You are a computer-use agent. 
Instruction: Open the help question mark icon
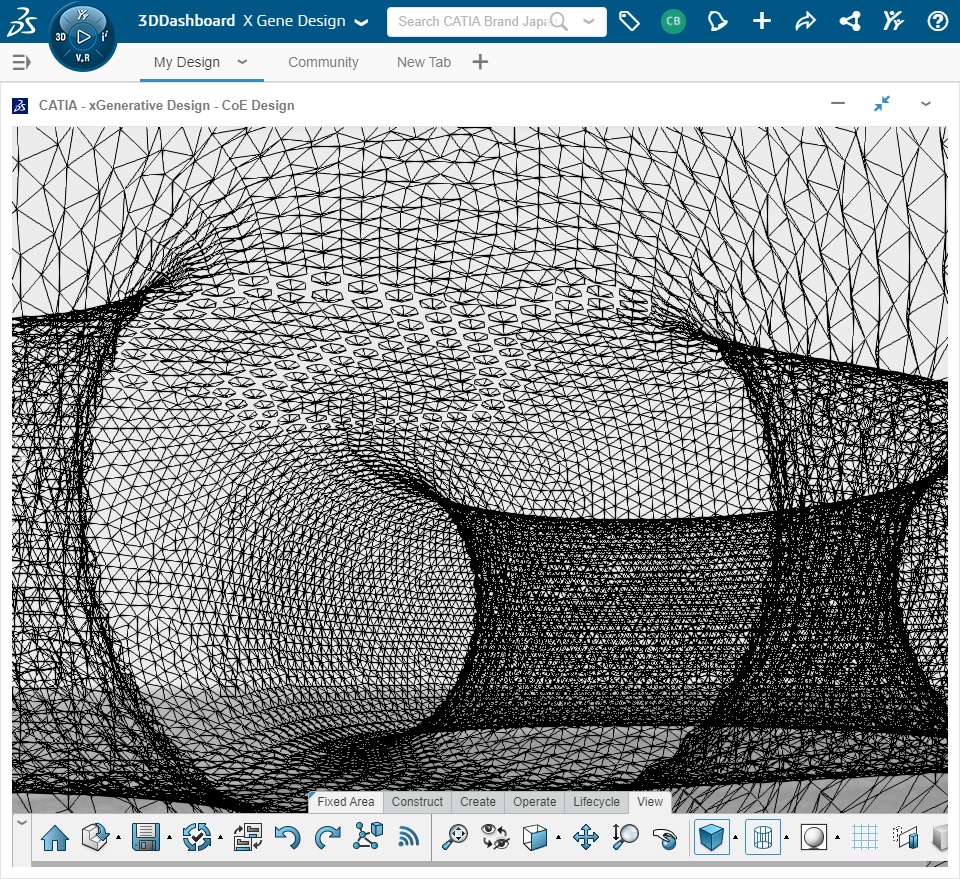[x=937, y=21]
